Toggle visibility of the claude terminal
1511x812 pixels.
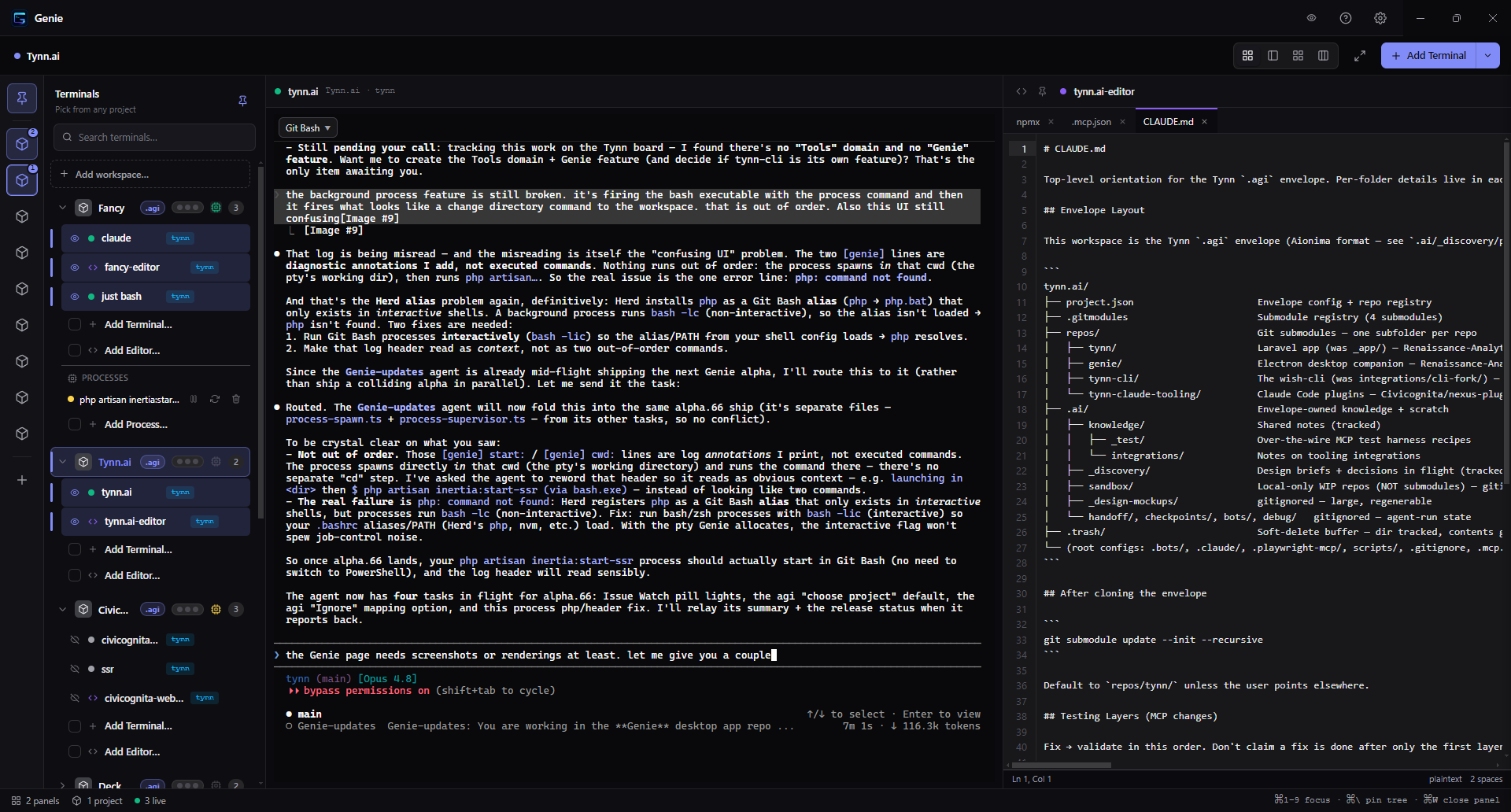pos(75,238)
